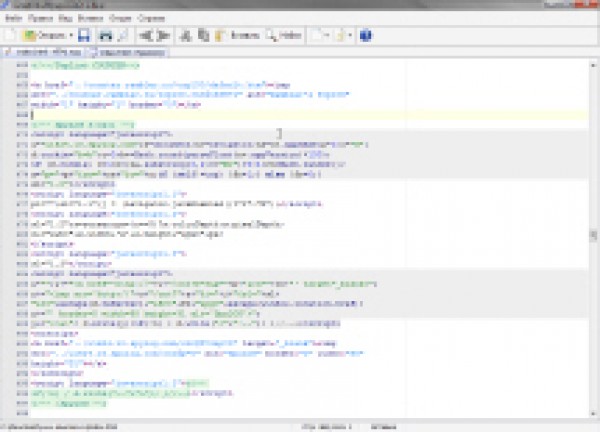The image size is (600, 432).
Task: Click the Copy icon in toolbar
Action: 203,35
